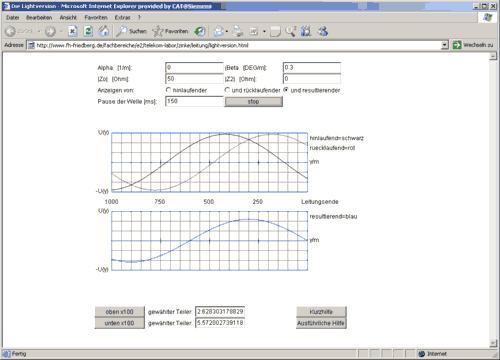Open the ? help menu
Image resolution: width=500 pixels, height=360 pixels.
point(139,17)
